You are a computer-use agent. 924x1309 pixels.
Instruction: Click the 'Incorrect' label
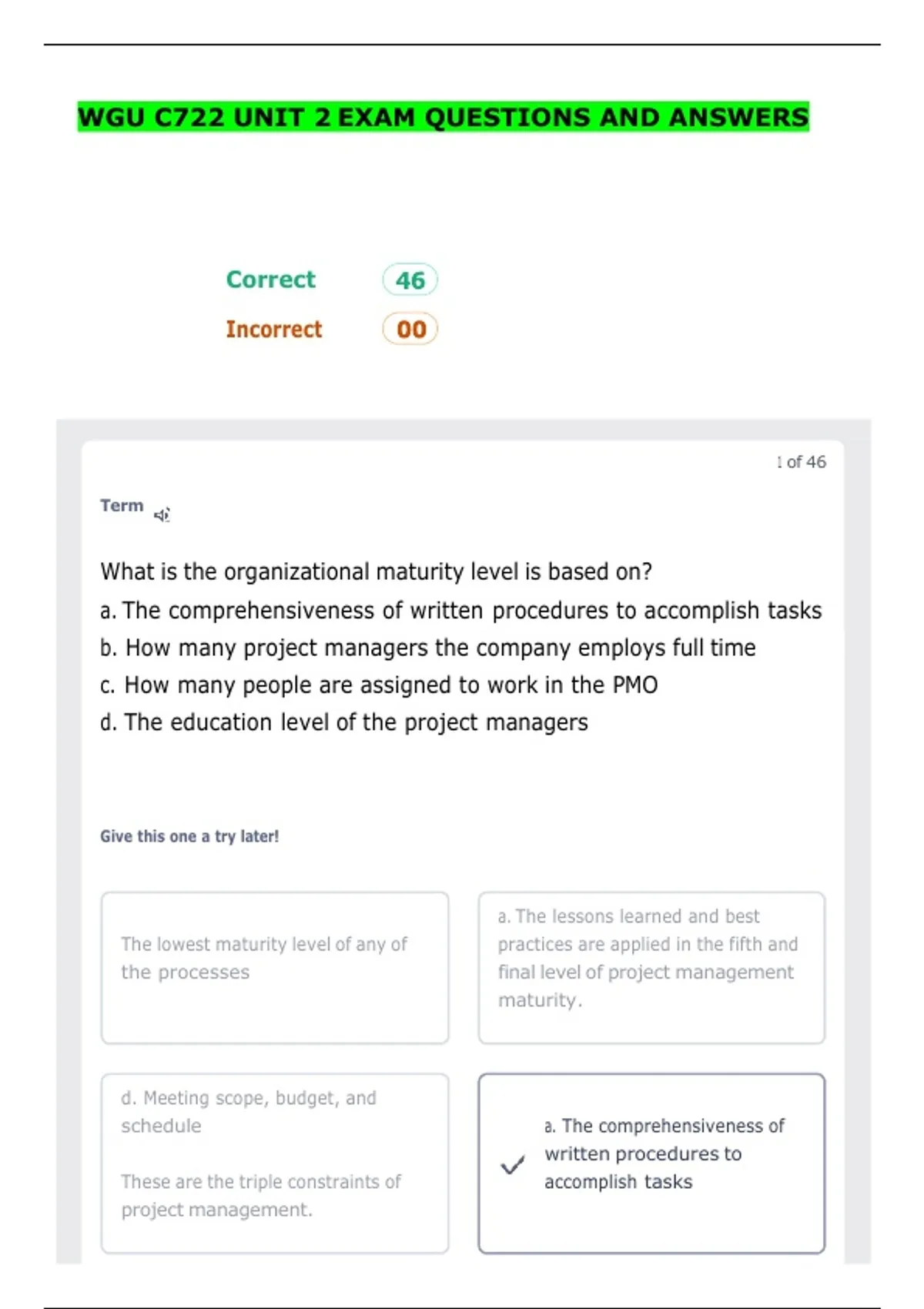pyautogui.click(x=274, y=330)
